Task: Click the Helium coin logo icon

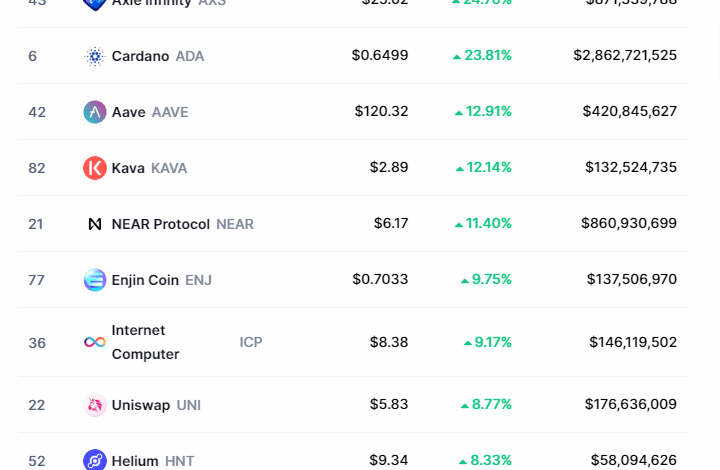Action: click(95, 460)
